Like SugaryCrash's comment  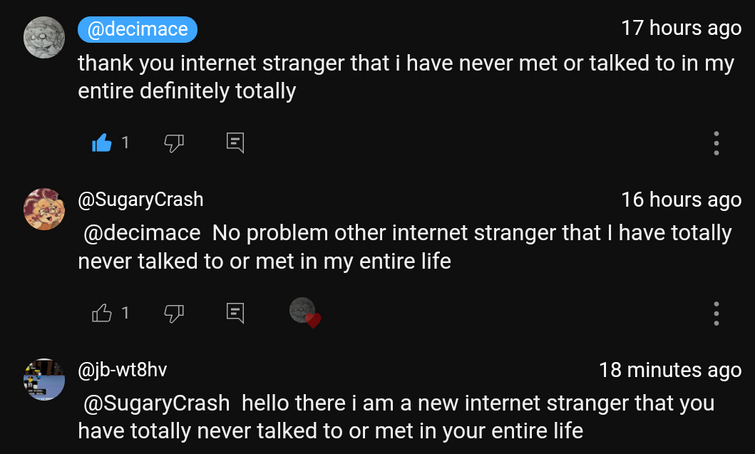[x=101, y=313]
